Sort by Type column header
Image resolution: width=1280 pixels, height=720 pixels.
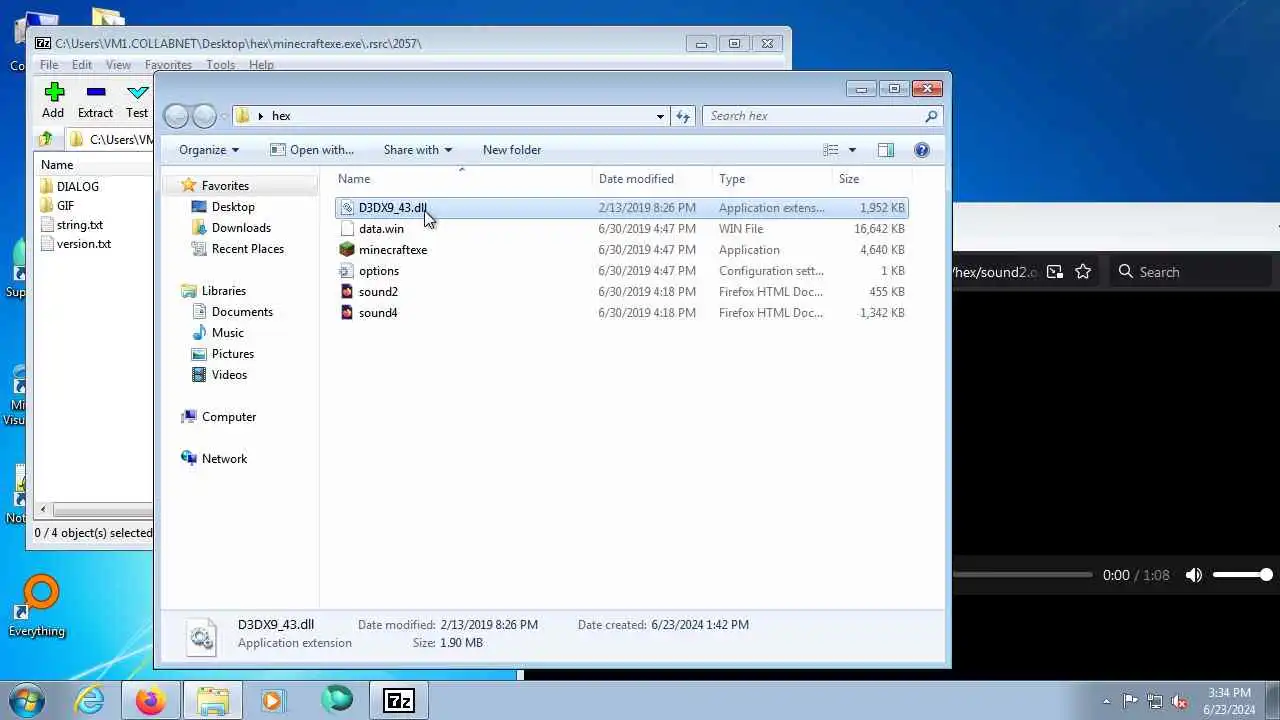coord(772,179)
